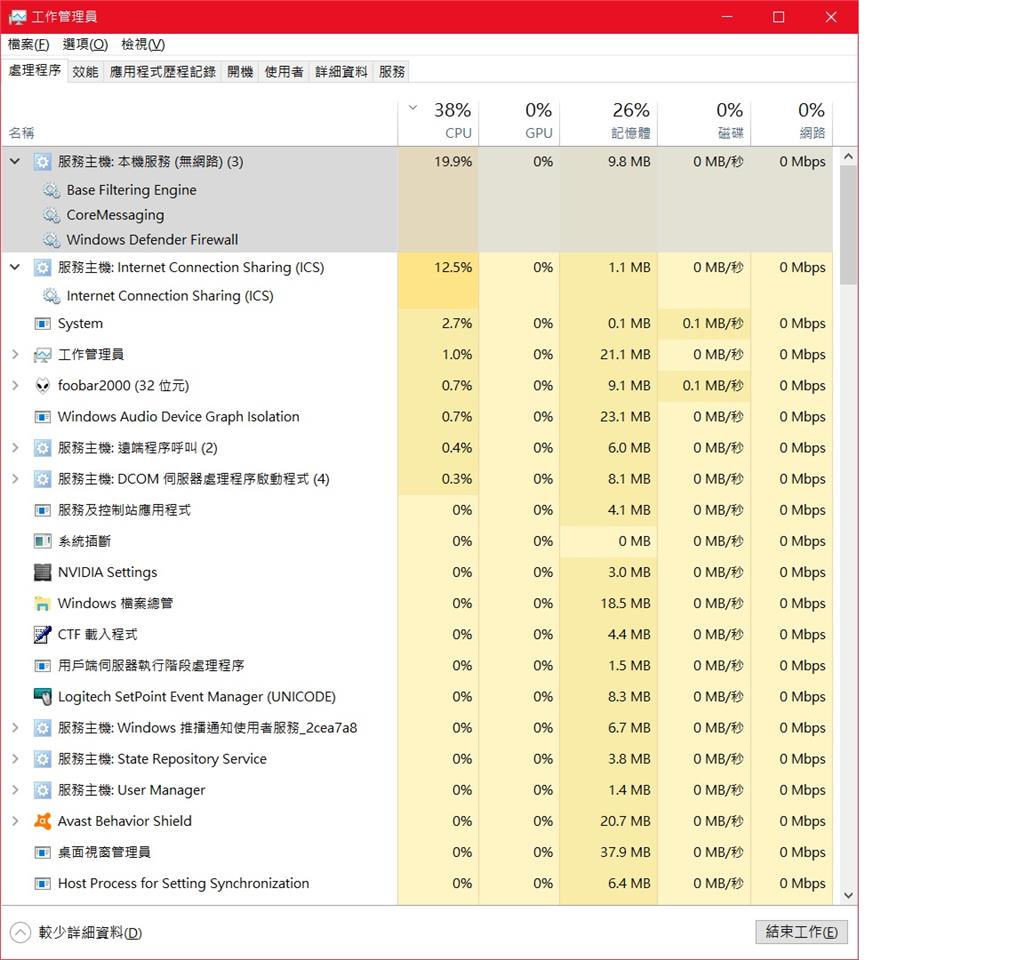Click the 20.7 MB memory value
This screenshot has width=1024, height=960.
[x=625, y=822]
